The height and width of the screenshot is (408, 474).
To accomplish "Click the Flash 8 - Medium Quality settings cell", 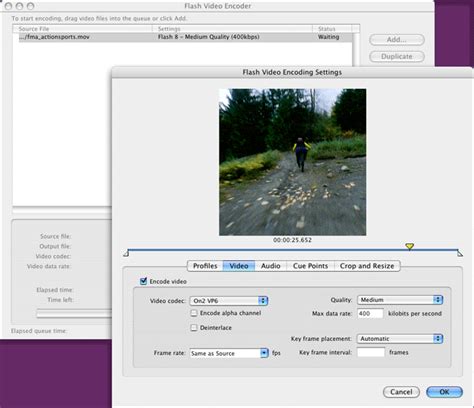I will 209,37.
